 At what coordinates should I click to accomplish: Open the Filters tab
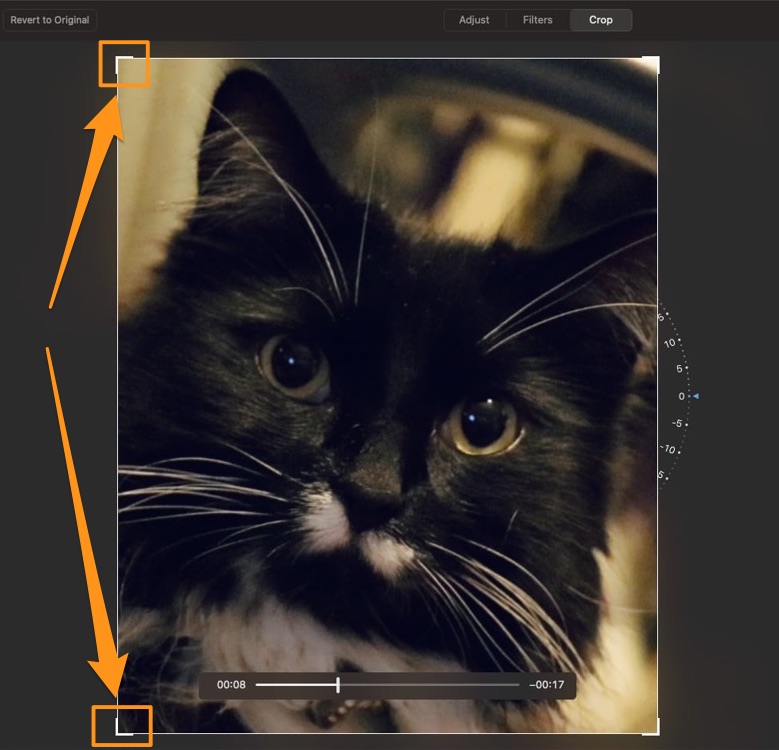(538, 20)
